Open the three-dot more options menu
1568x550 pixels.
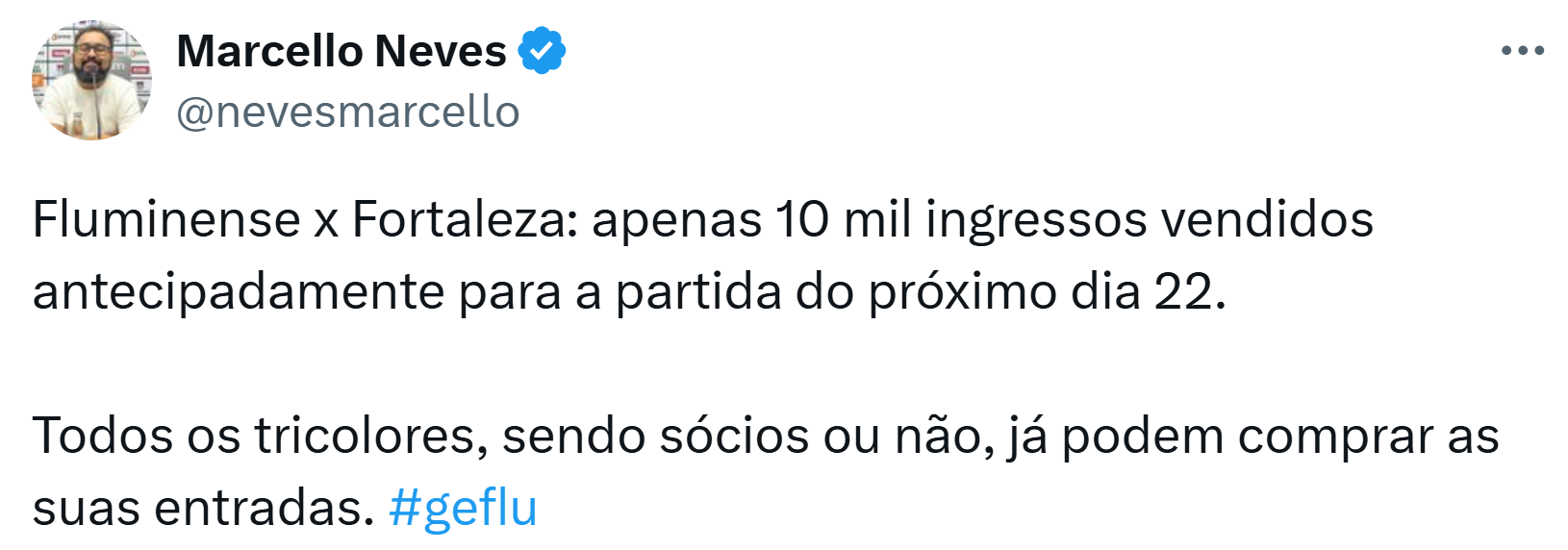pyautogui.click(x=1522, y=51)
